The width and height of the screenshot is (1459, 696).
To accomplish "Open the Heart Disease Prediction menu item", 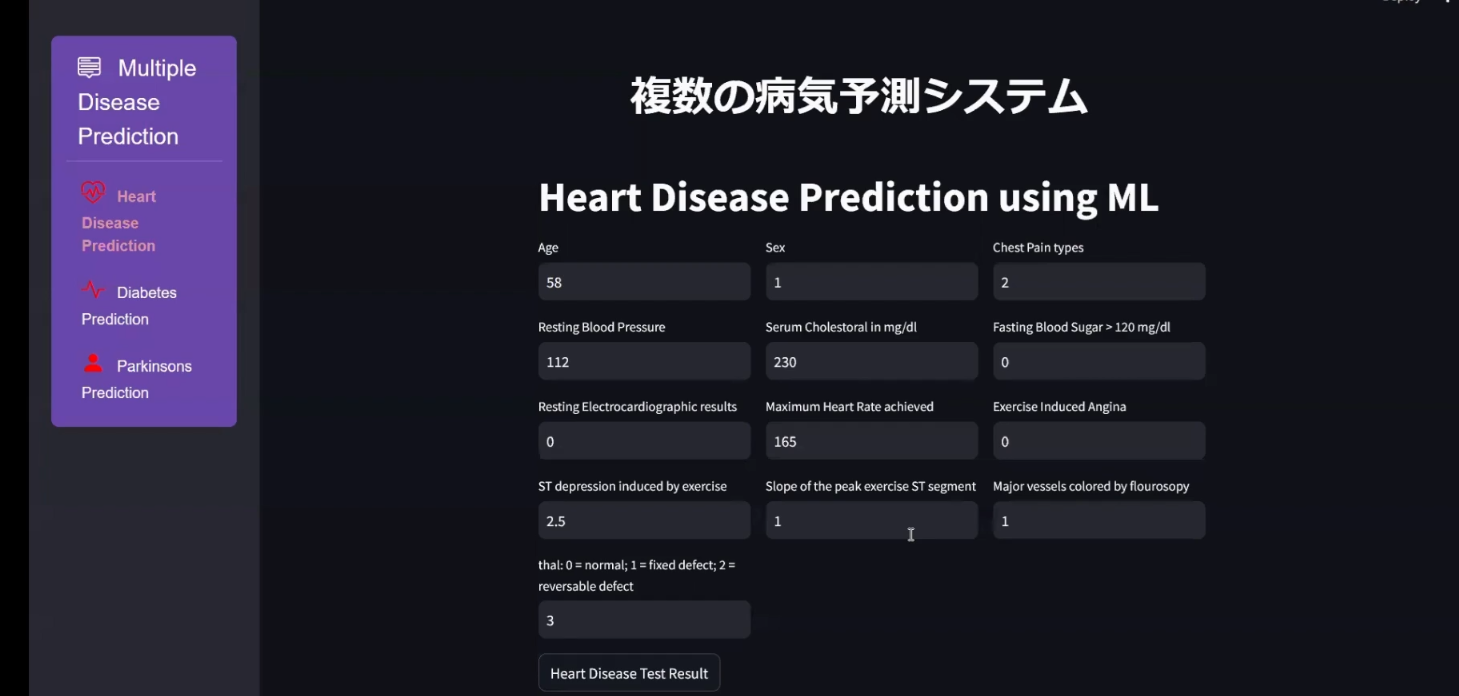I will coord(119,221).
